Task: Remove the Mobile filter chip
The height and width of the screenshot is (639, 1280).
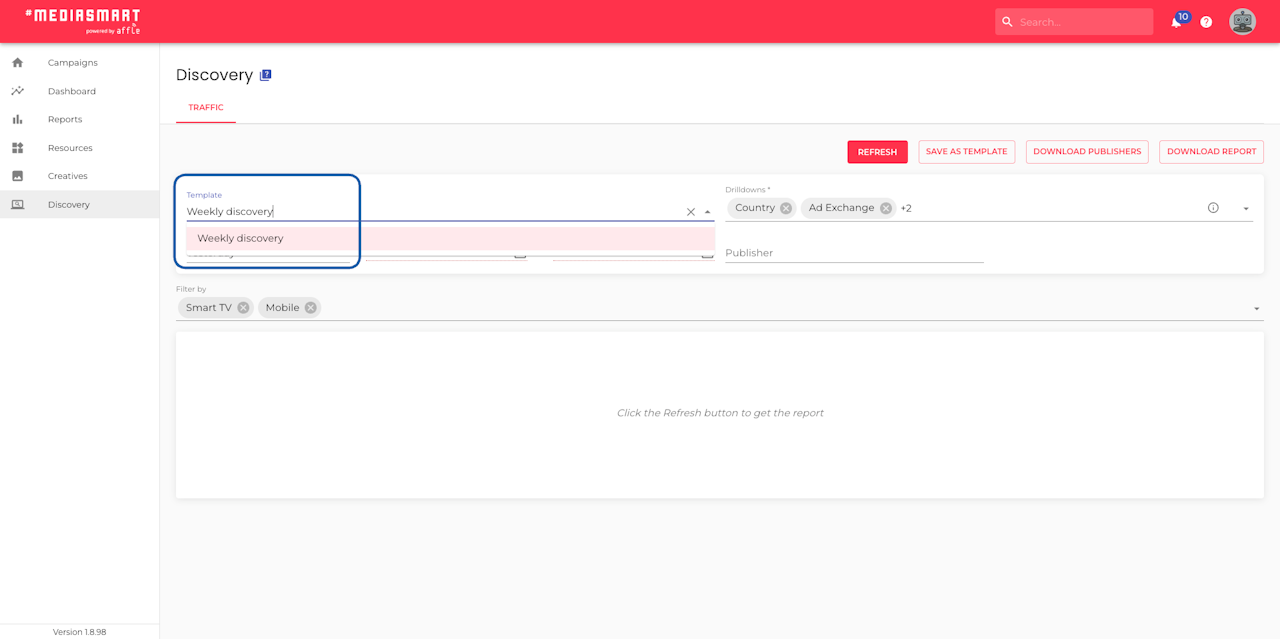Action: 311,308
